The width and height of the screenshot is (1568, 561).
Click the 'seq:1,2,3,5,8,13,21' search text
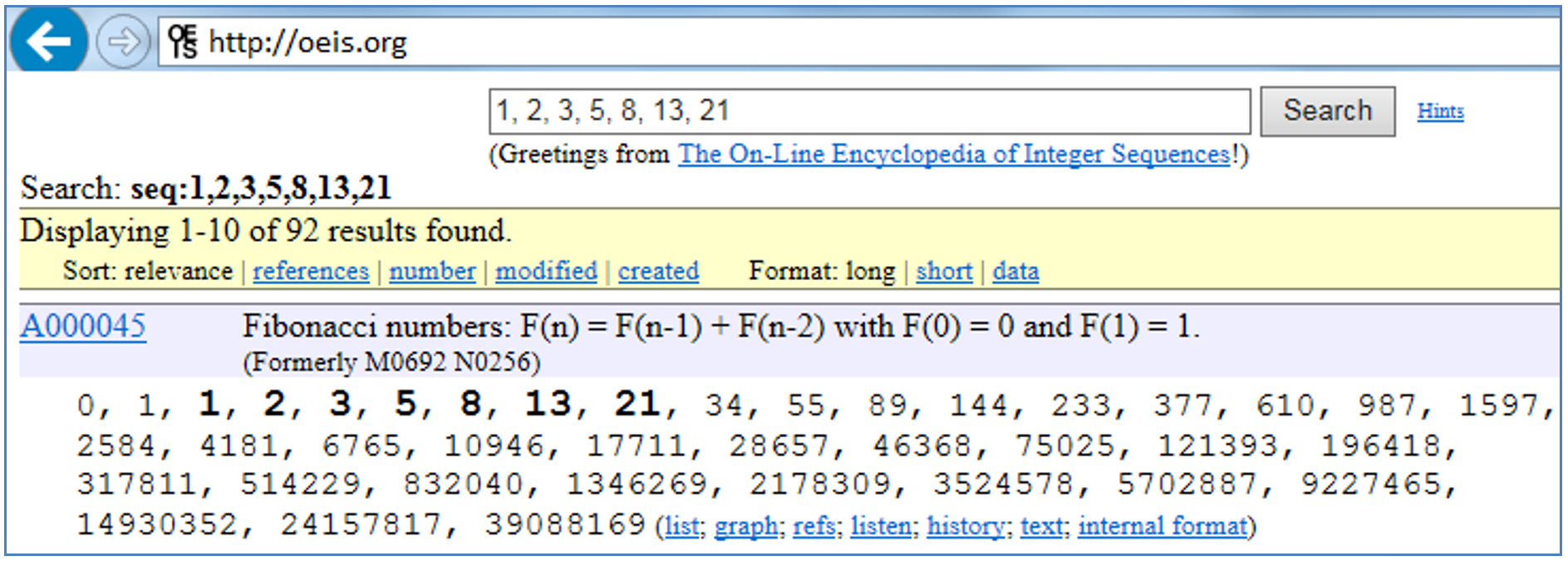(x=261, y=189)
